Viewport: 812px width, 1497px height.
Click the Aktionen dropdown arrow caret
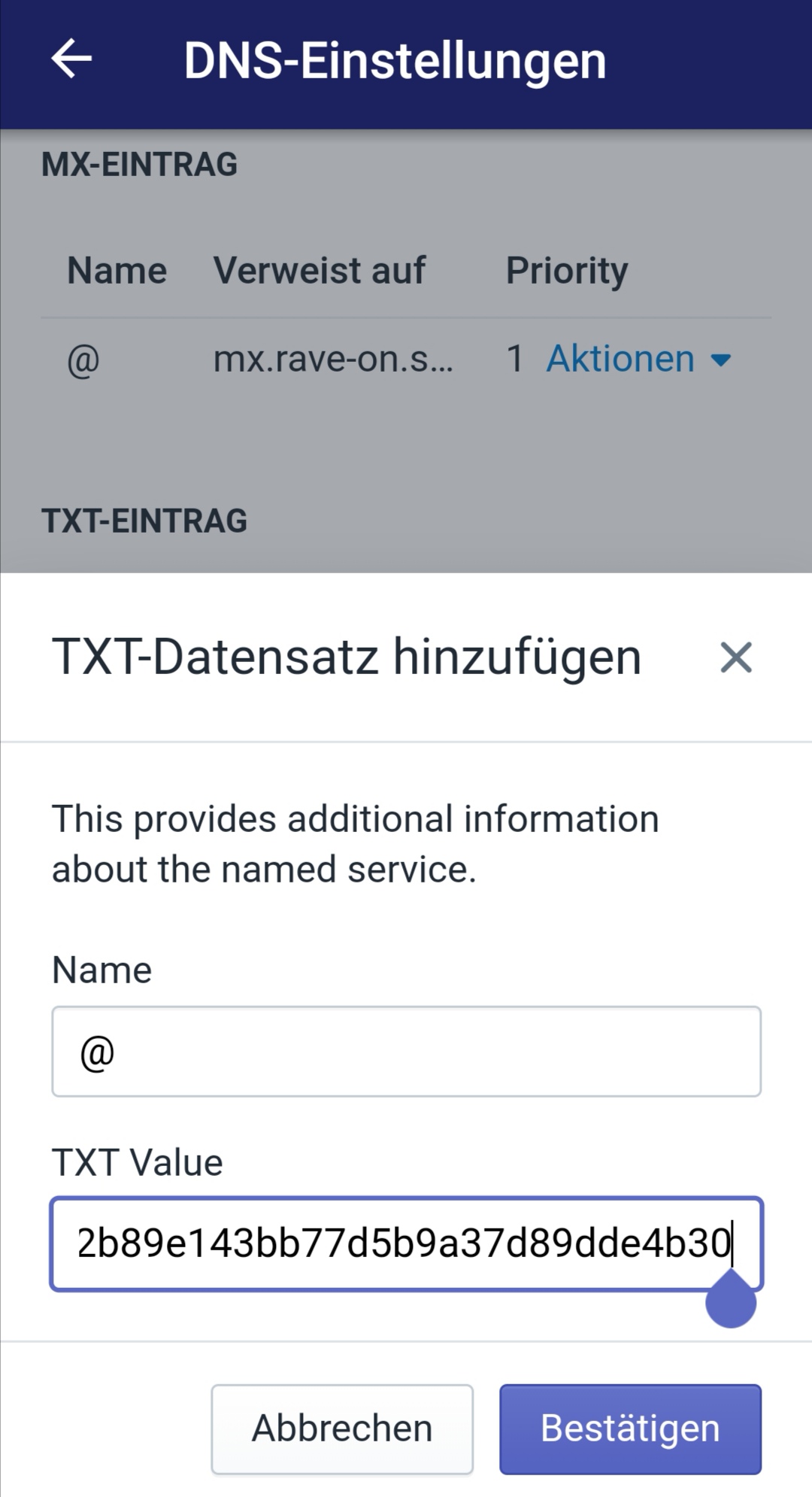coord(720,360)
